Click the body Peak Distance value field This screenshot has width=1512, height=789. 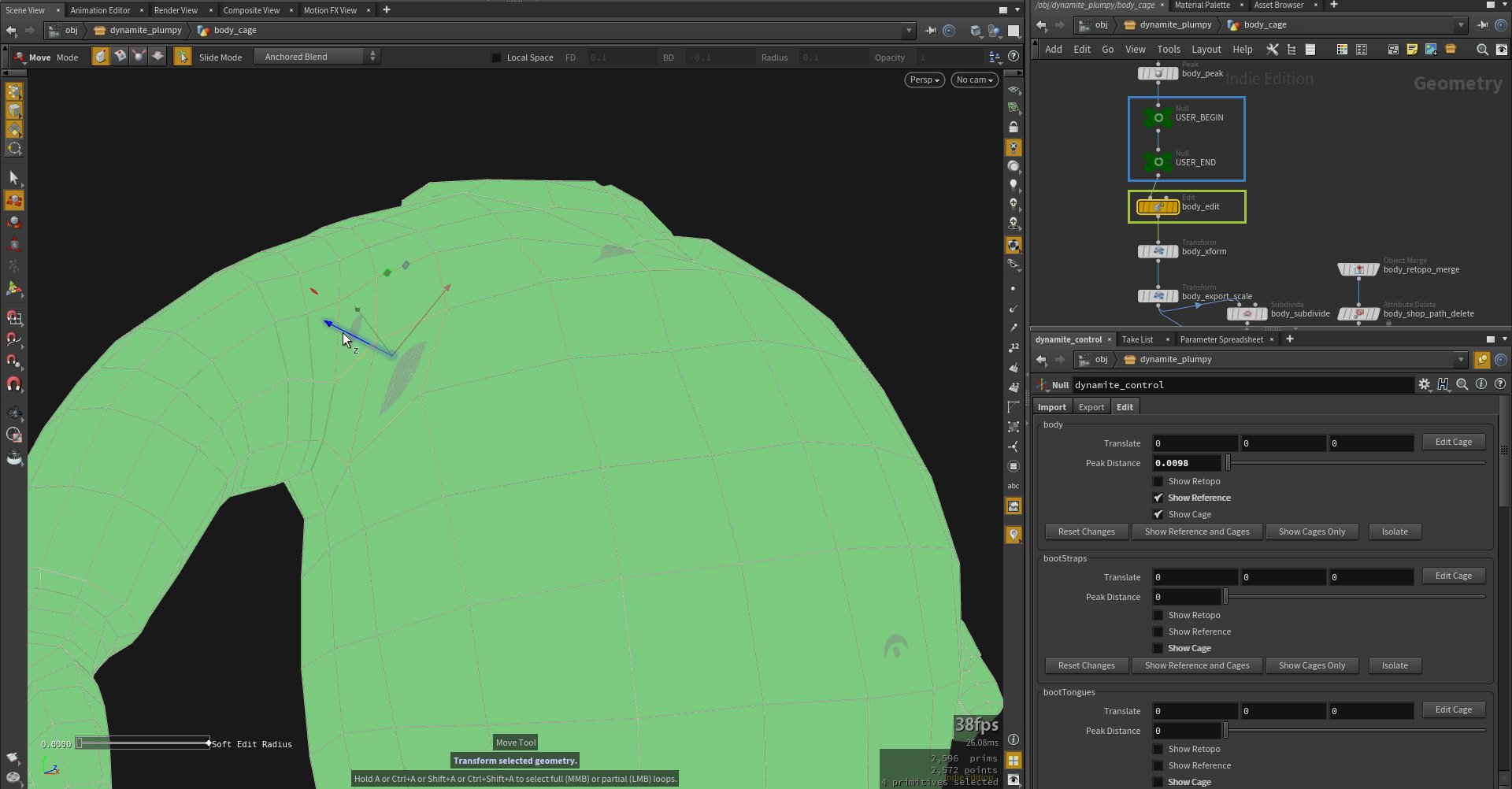1186,464
